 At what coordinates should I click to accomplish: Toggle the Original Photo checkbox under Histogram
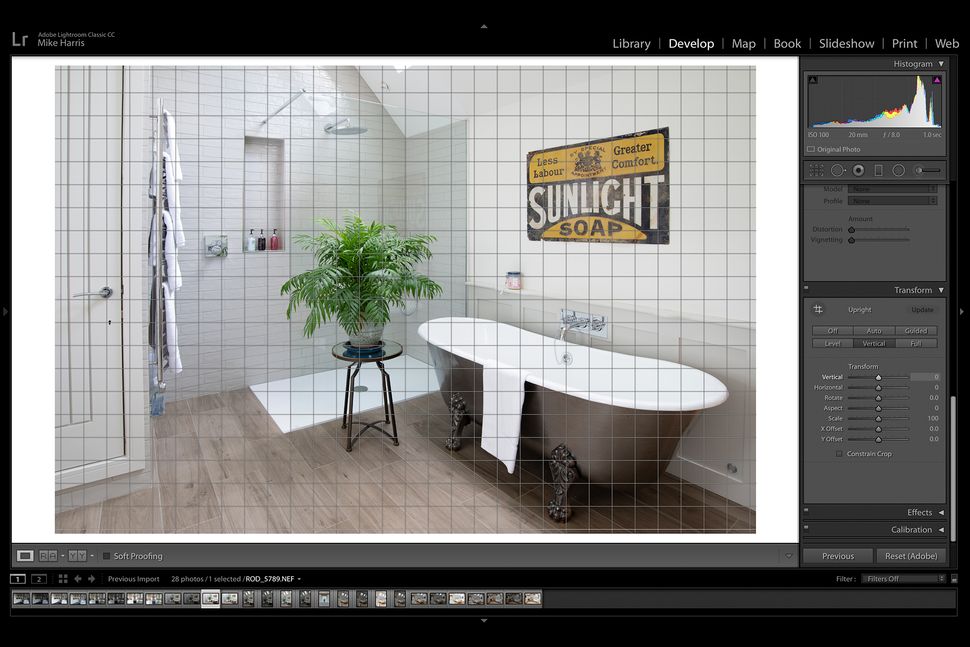point(811,148)
